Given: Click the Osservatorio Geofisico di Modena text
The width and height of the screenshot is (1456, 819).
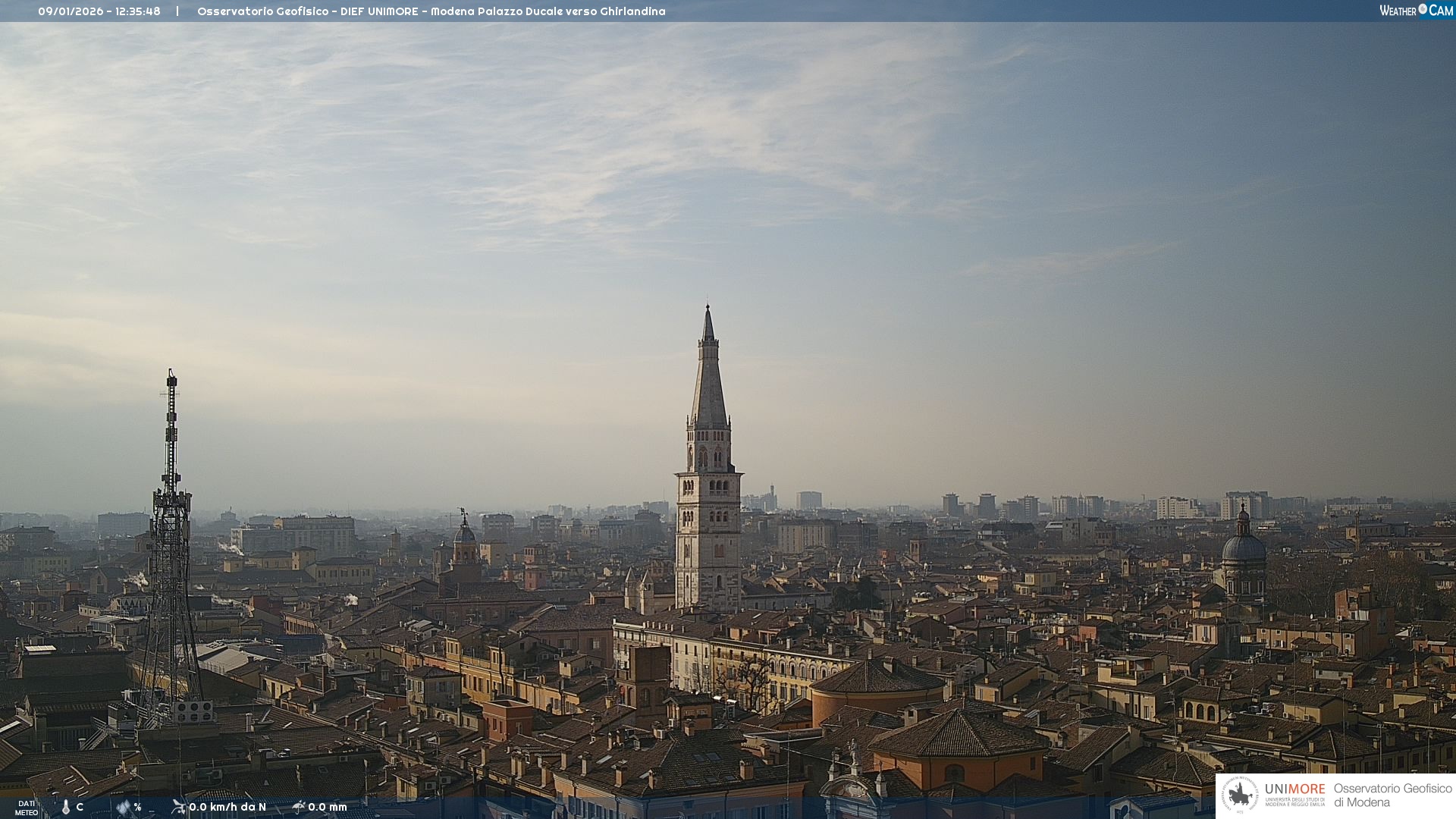Looking at the screenshot, I should pos(1392,795).
